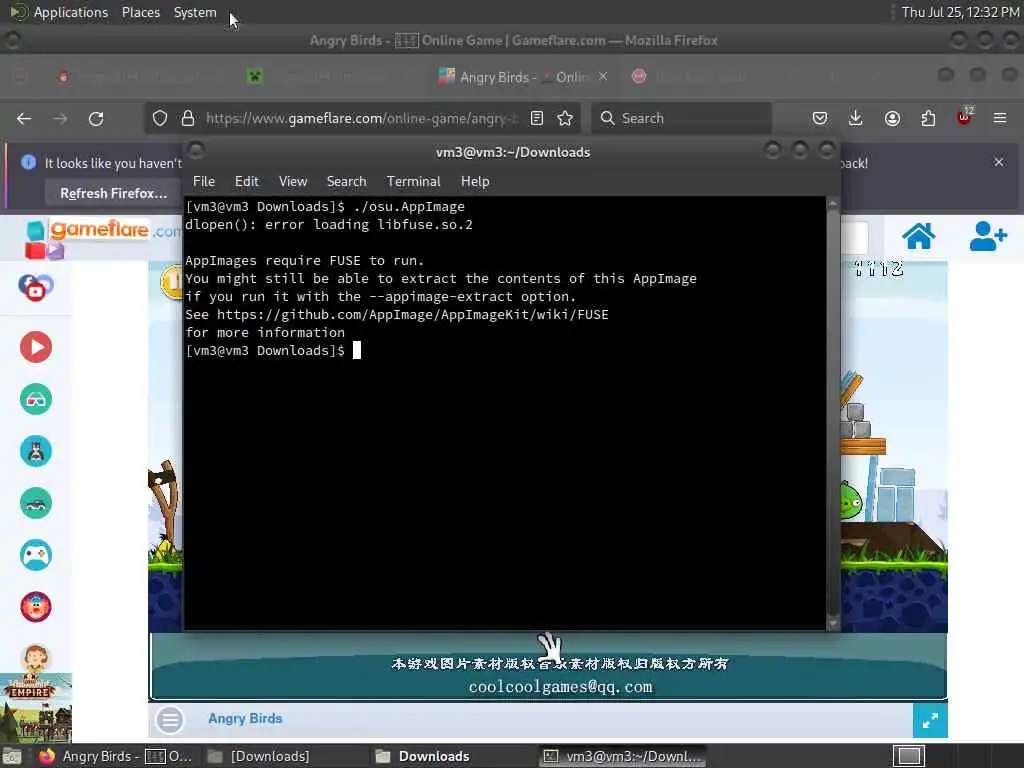
Task: Click the add user sign-up icon
Action: tap(988, 236)
